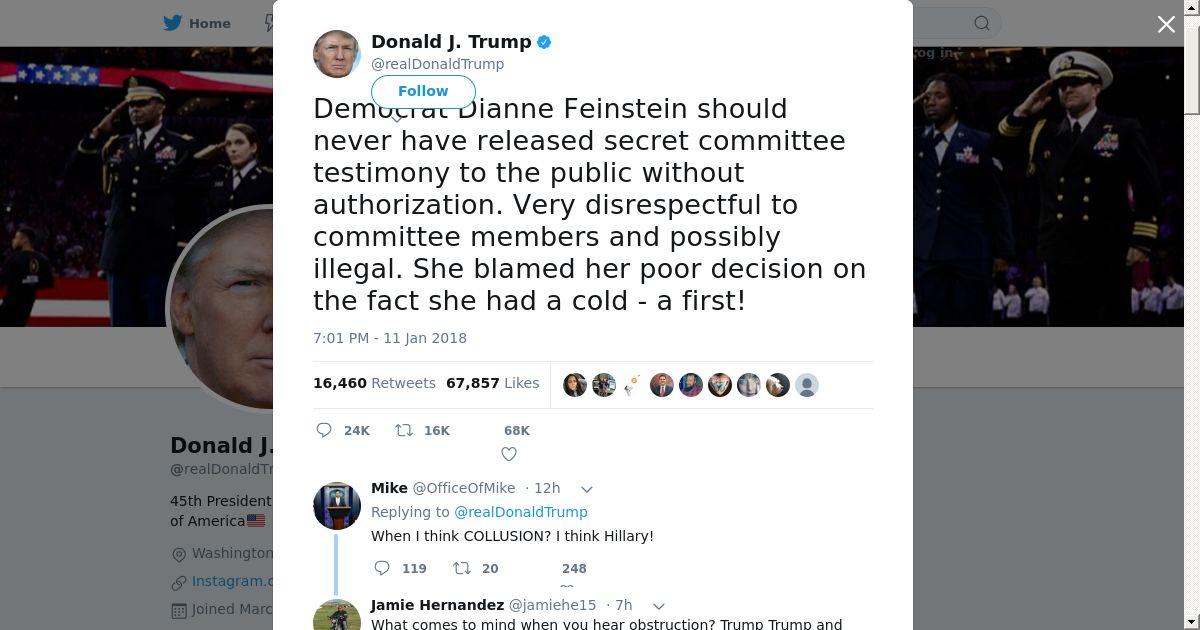Open the 16,460 Retweets list
This screenshot has height=630, width=1200.
[374, 383]
